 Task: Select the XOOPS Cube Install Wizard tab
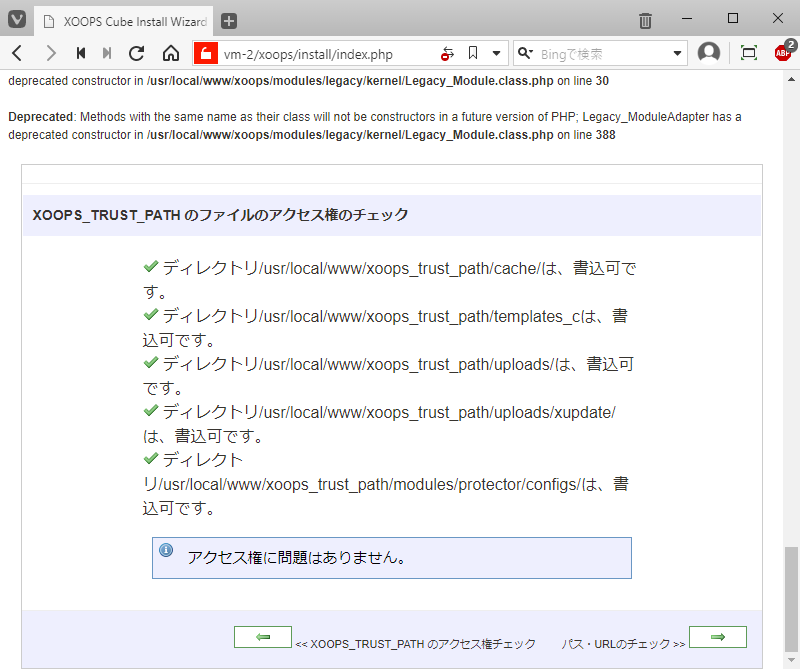(125, 21)
